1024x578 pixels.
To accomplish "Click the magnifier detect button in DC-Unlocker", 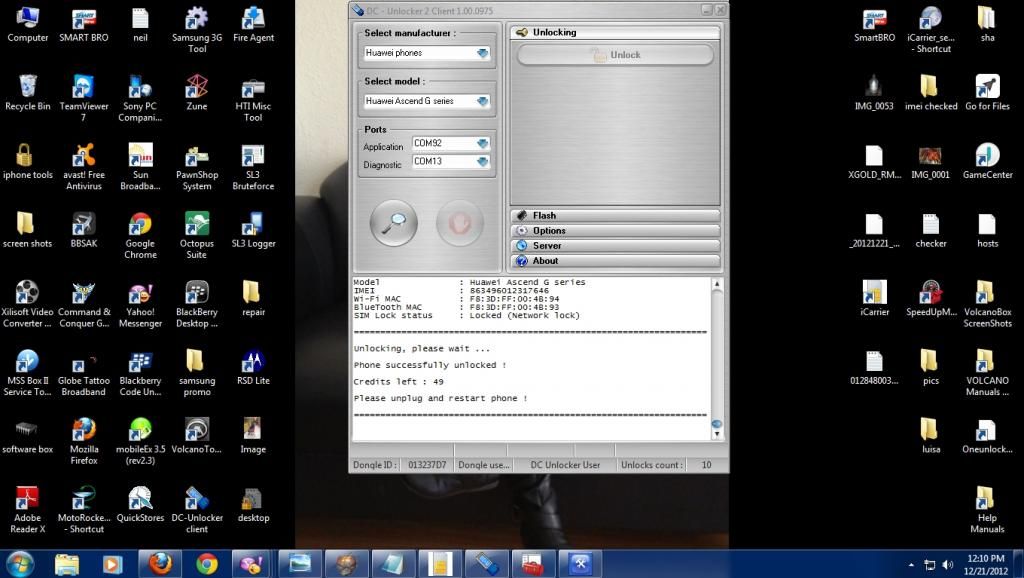I will (393, 223).
